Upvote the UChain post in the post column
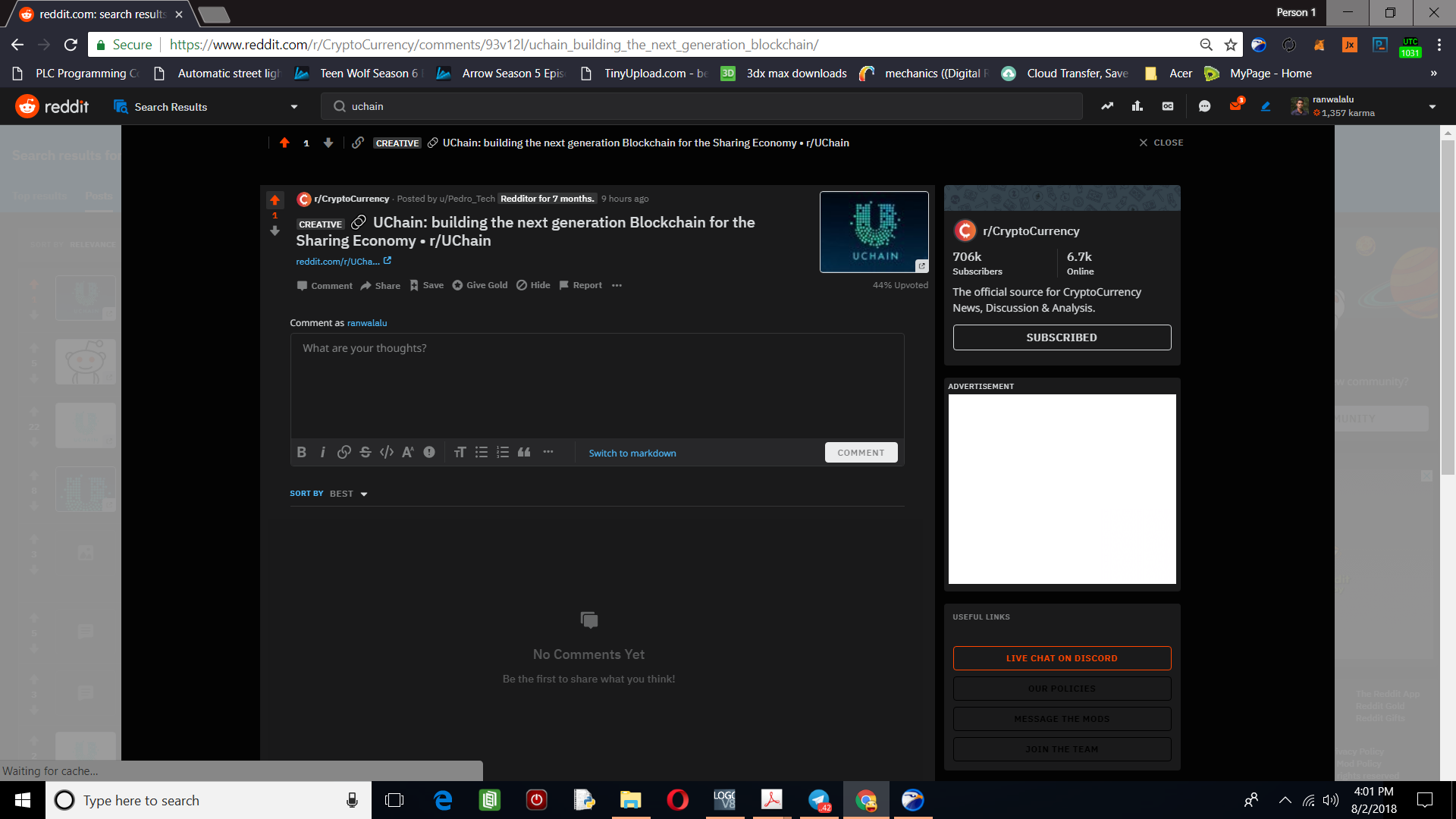This screenshot has width=1456, height=819. pyautogui.click(x=275, y=200)
